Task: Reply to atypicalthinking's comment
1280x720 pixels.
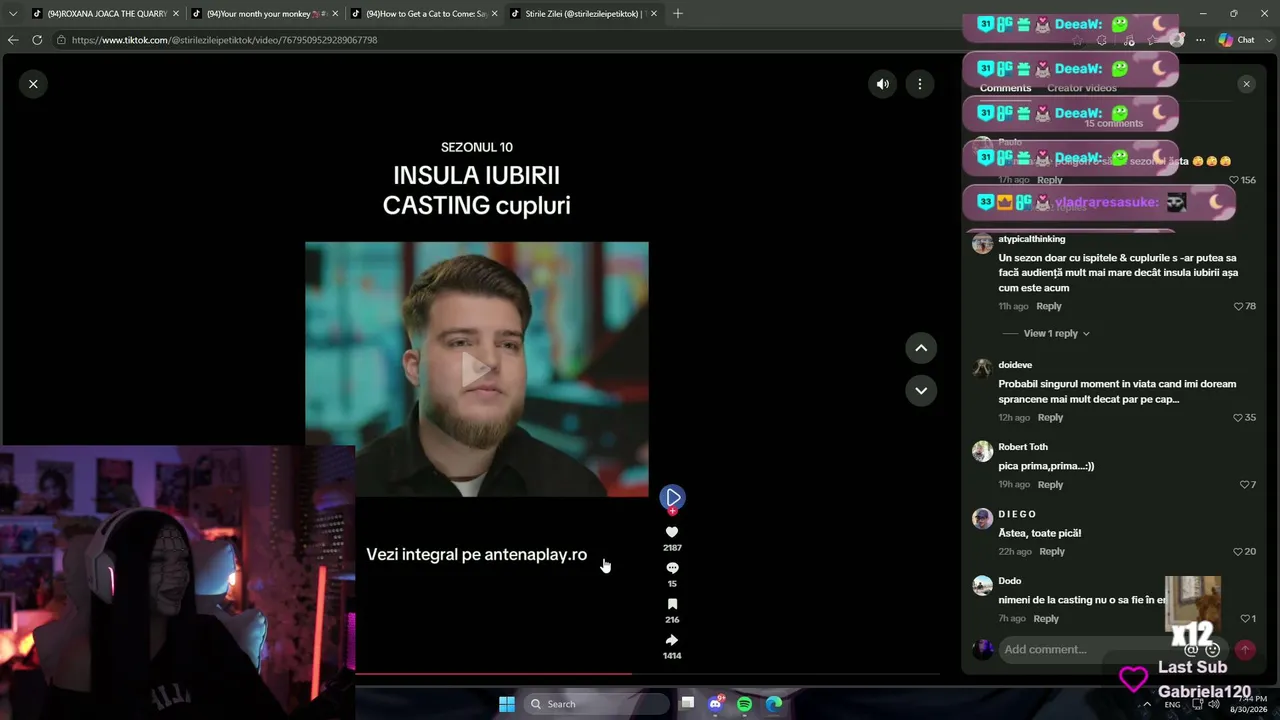Action: click(x=1048, y=306)
